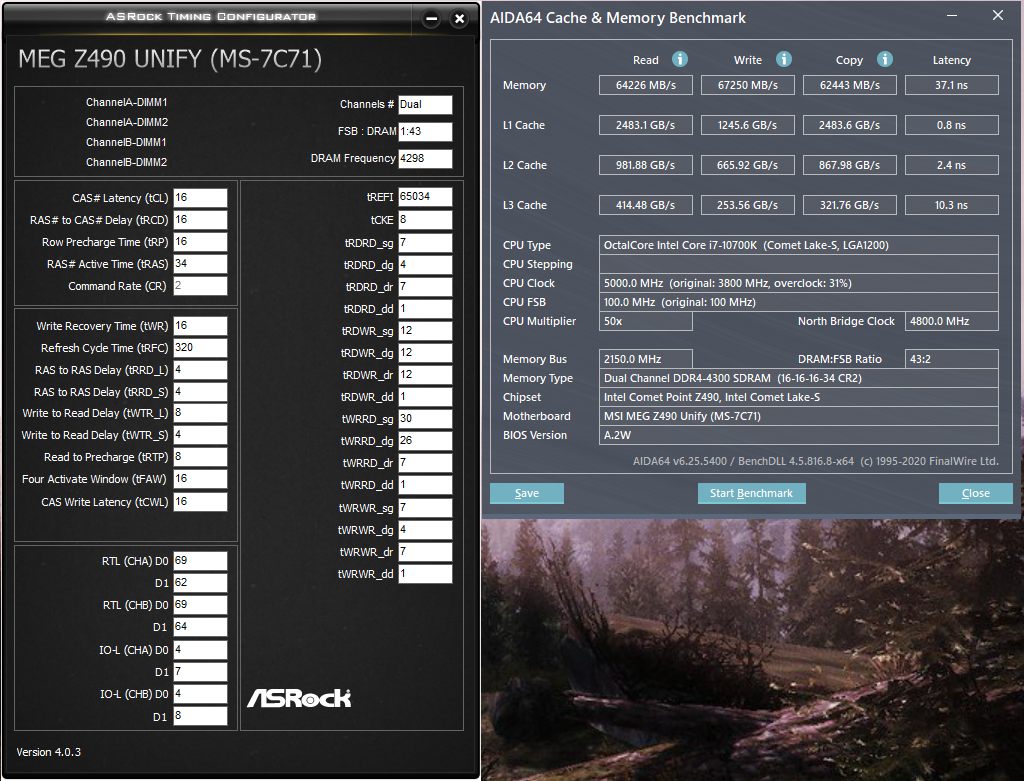This screenshot has height=781, width=1024.
Task: Click the tREFI value field
Action: point(425,197)
